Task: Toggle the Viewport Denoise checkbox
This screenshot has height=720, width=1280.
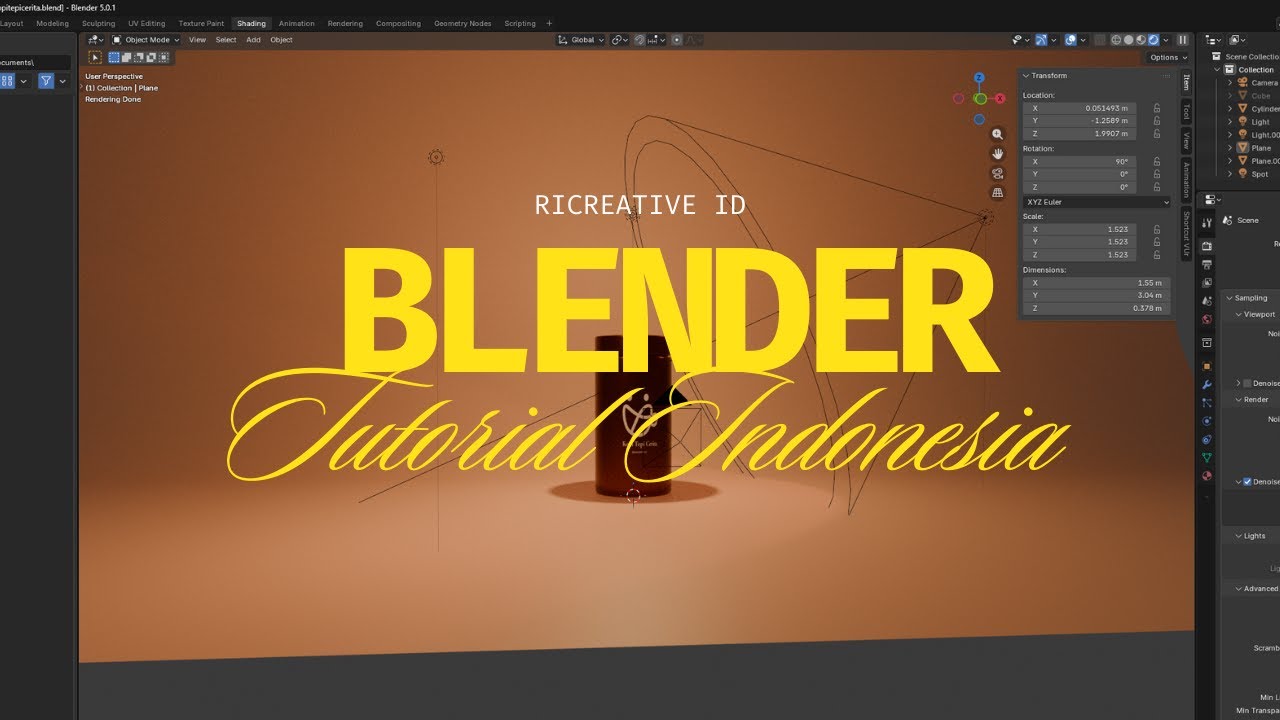Action: click(x=1247, y=383)
